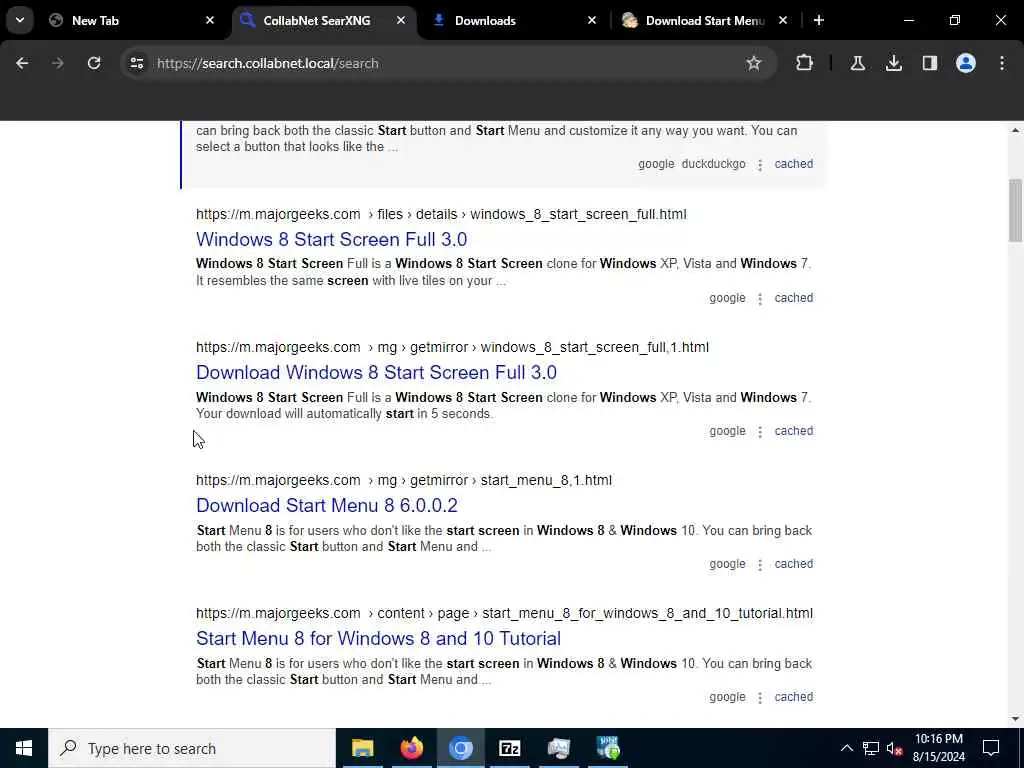Open the Extensions puzzle icon

tap(805, 63)
